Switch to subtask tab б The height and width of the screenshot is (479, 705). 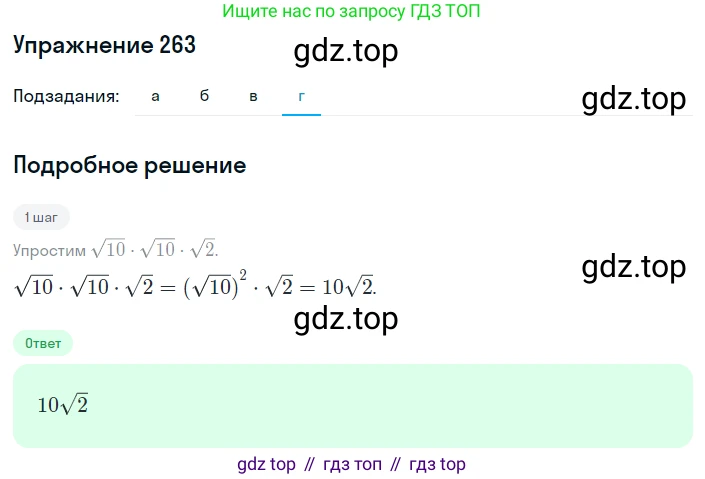point(204,97)
